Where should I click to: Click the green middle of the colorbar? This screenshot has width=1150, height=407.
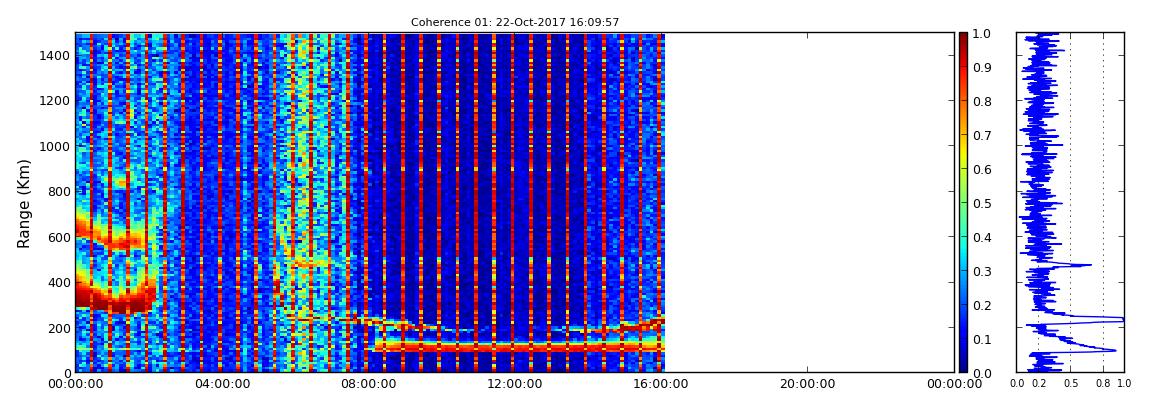coord(964,203)
